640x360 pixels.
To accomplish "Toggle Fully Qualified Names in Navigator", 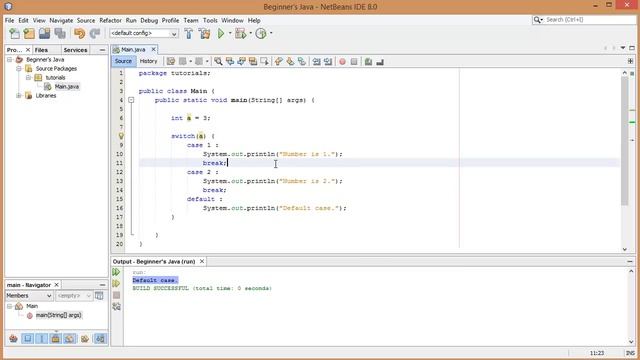I will (x=84, y=338).
